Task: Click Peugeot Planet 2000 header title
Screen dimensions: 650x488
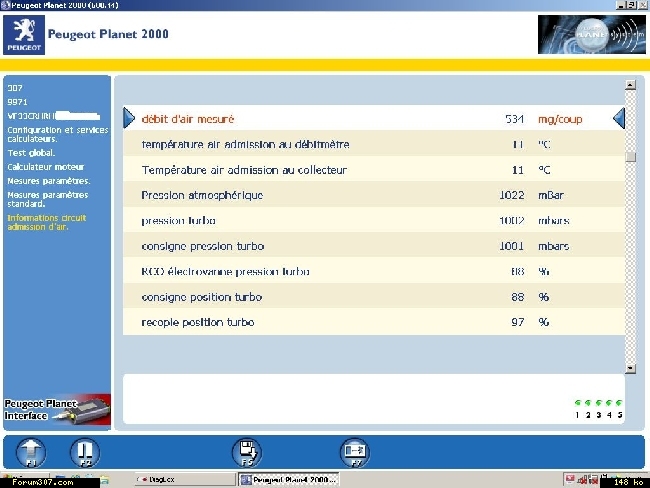Action: [108, 34]
